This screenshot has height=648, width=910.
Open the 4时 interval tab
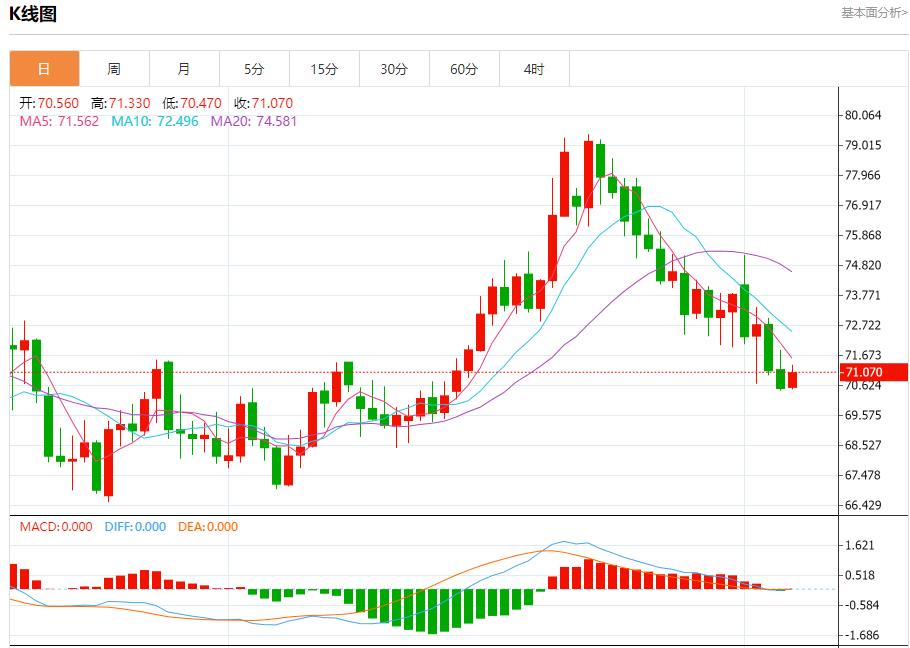pos(534,69)
